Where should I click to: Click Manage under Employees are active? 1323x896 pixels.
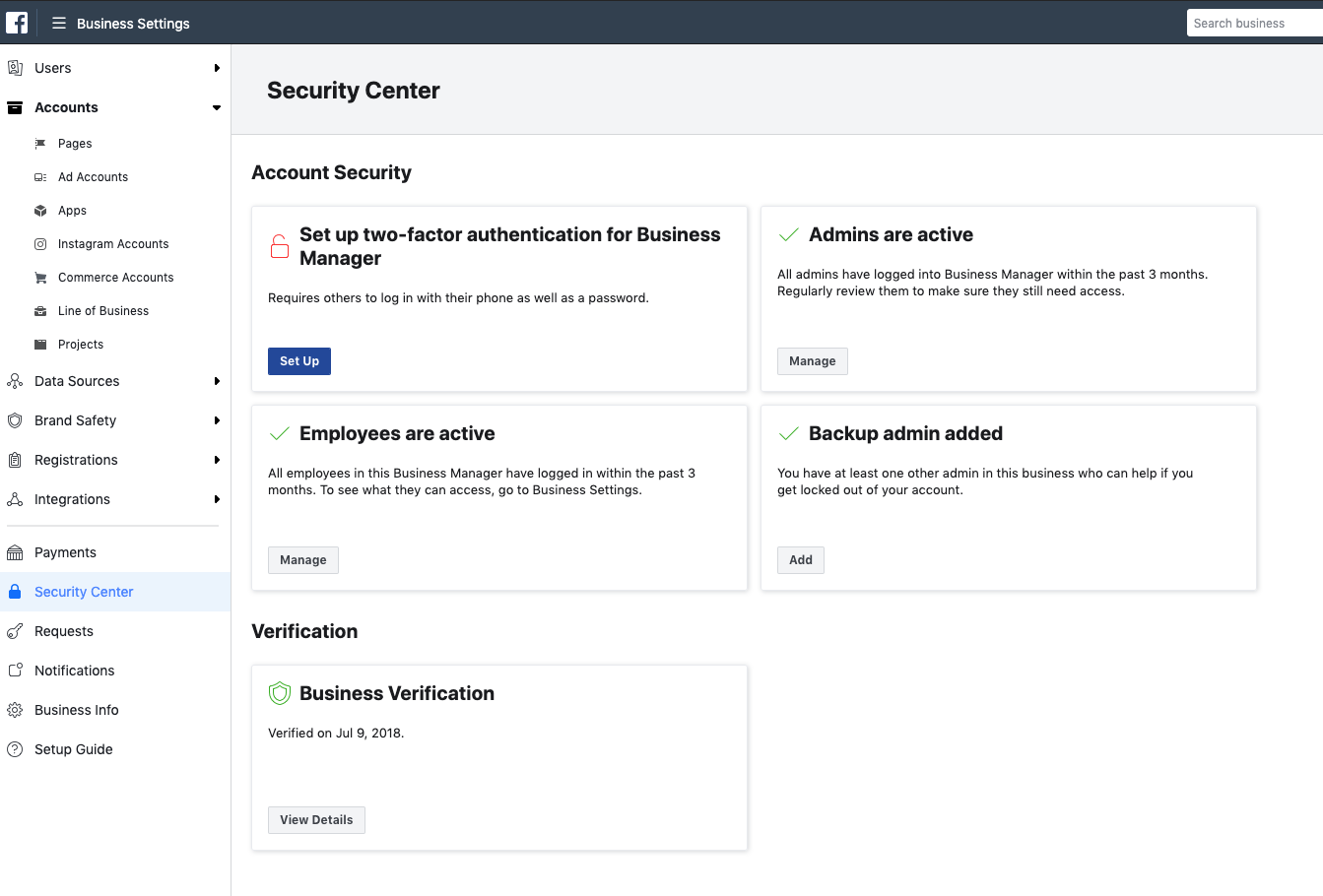pos(303,560)
